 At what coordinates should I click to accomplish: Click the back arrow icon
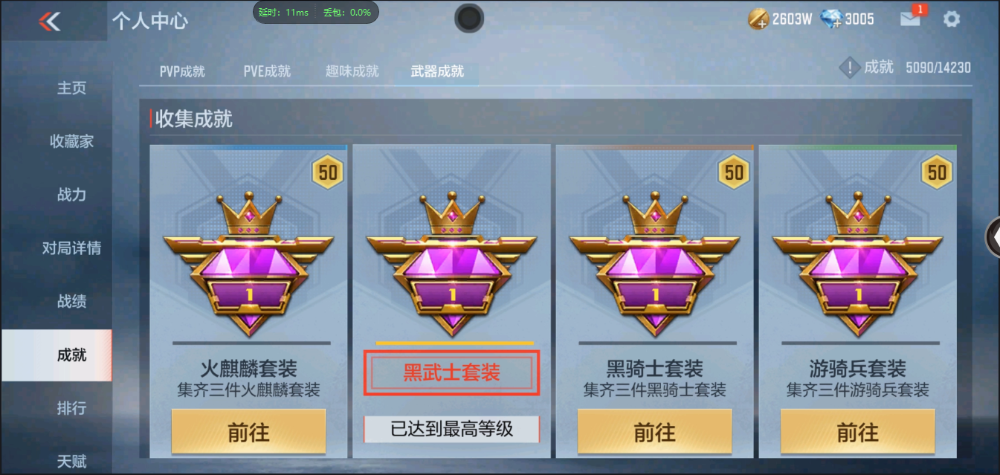[49, 22]
